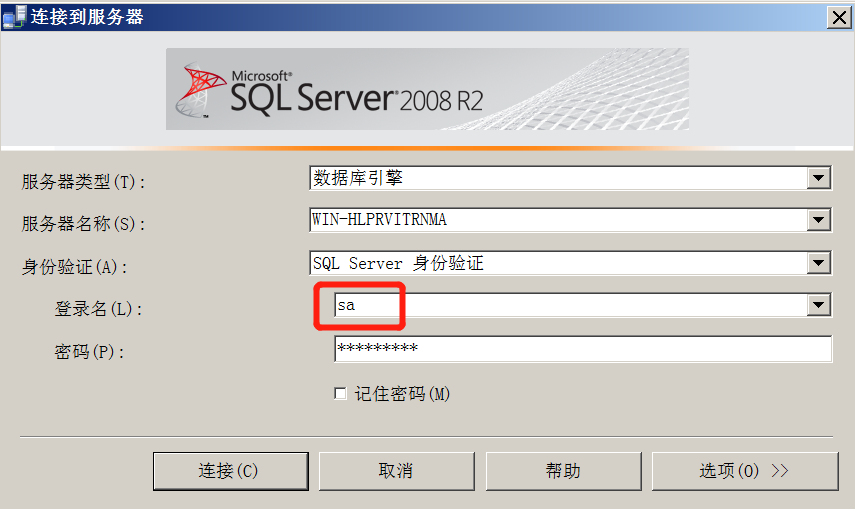The image size is (855, 509).
Task: Open the 服务器名称 dropdown arrow
Action: (818, 220)
